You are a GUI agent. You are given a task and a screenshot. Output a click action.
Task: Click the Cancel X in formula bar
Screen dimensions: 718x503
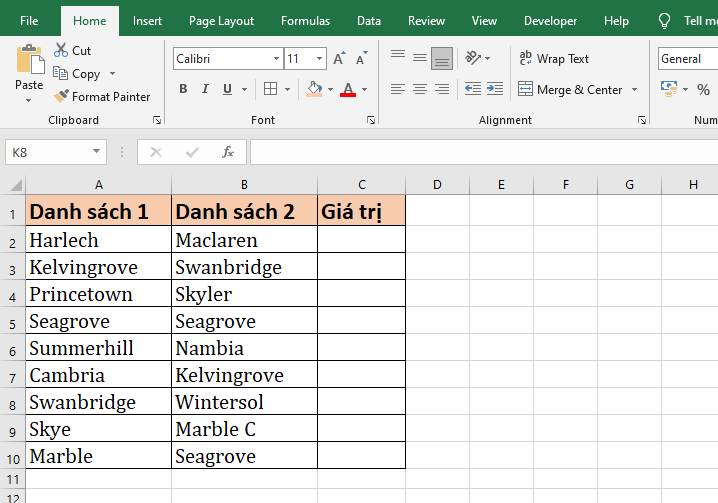(x=156, y=152)
